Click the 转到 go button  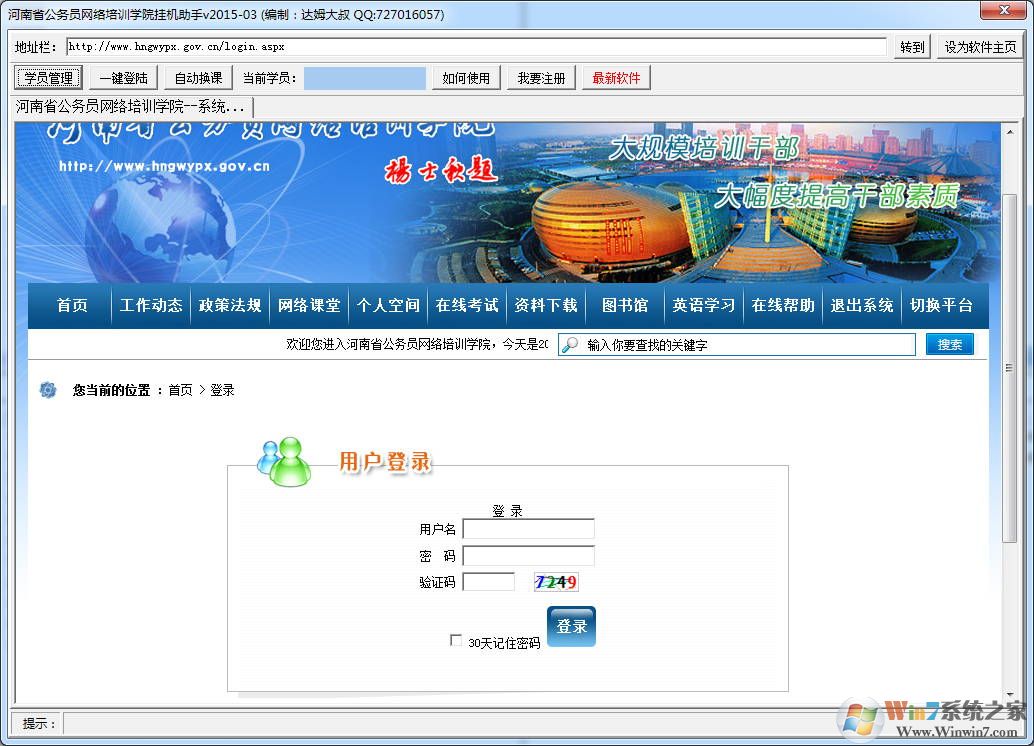point(910,46)
